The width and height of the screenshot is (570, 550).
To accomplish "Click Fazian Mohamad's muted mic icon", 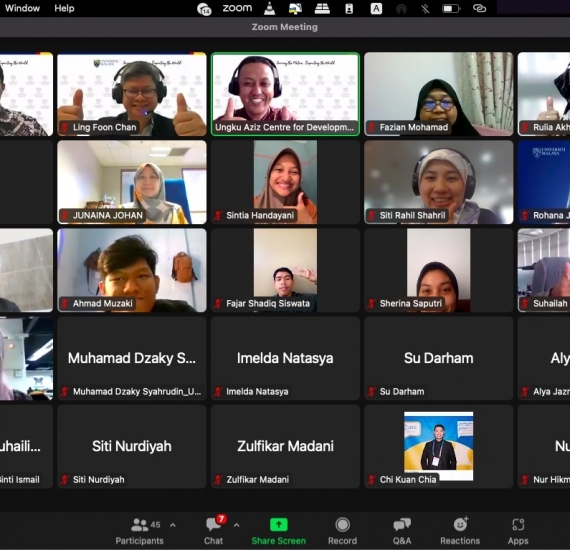I will (372, 128).
